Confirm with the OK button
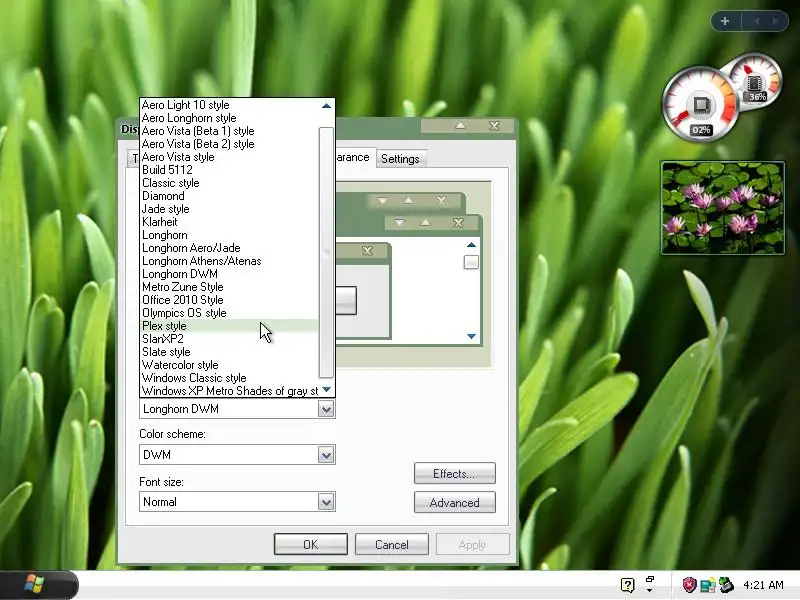Image resolution: width=800 pixels, height=600 pixels. (311, 544)
